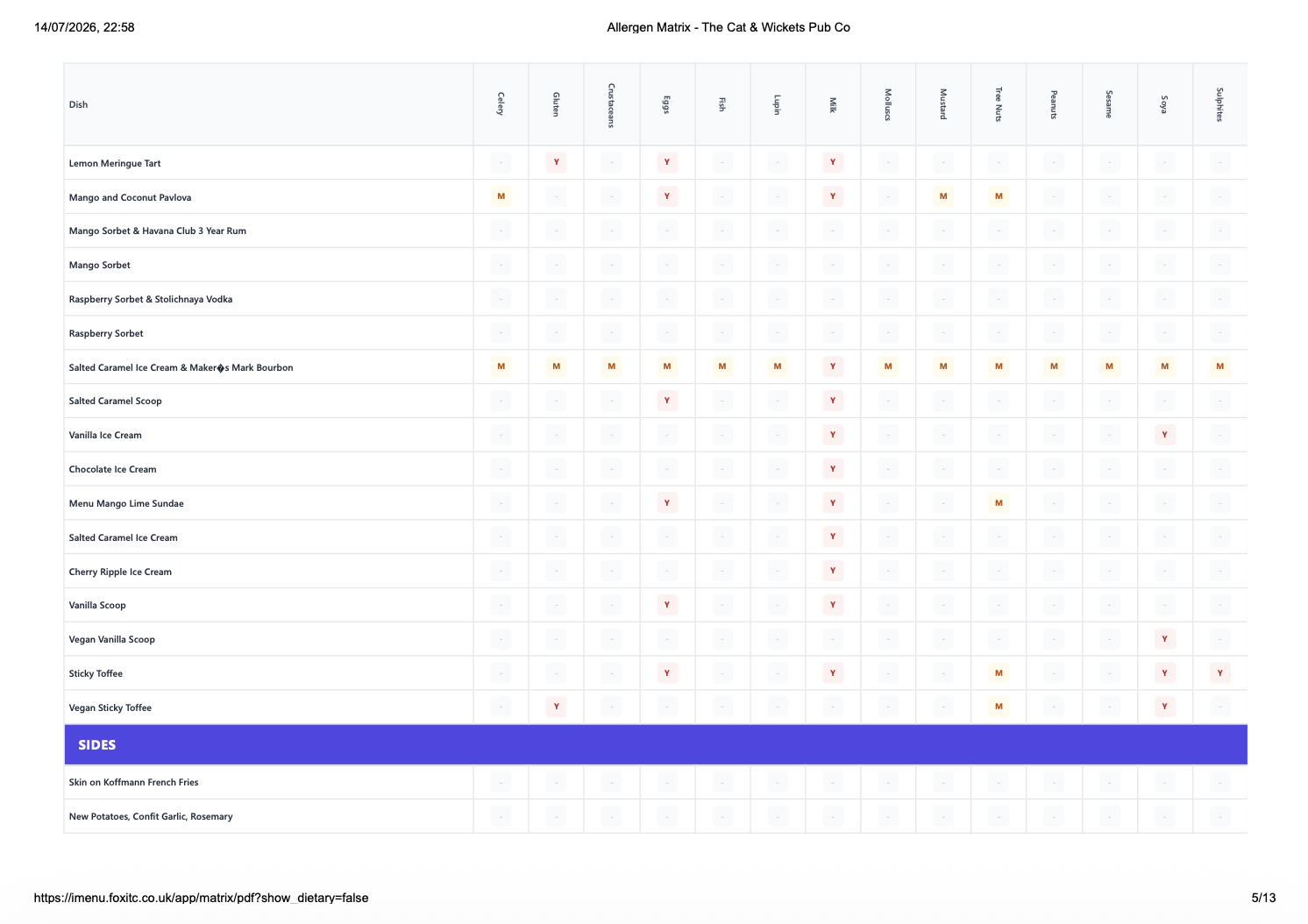Screen dimensions: 1308x924
Task: Click Cherry Ripple Ice Cream Milk Y badge
Action: (x=833, y=571)
